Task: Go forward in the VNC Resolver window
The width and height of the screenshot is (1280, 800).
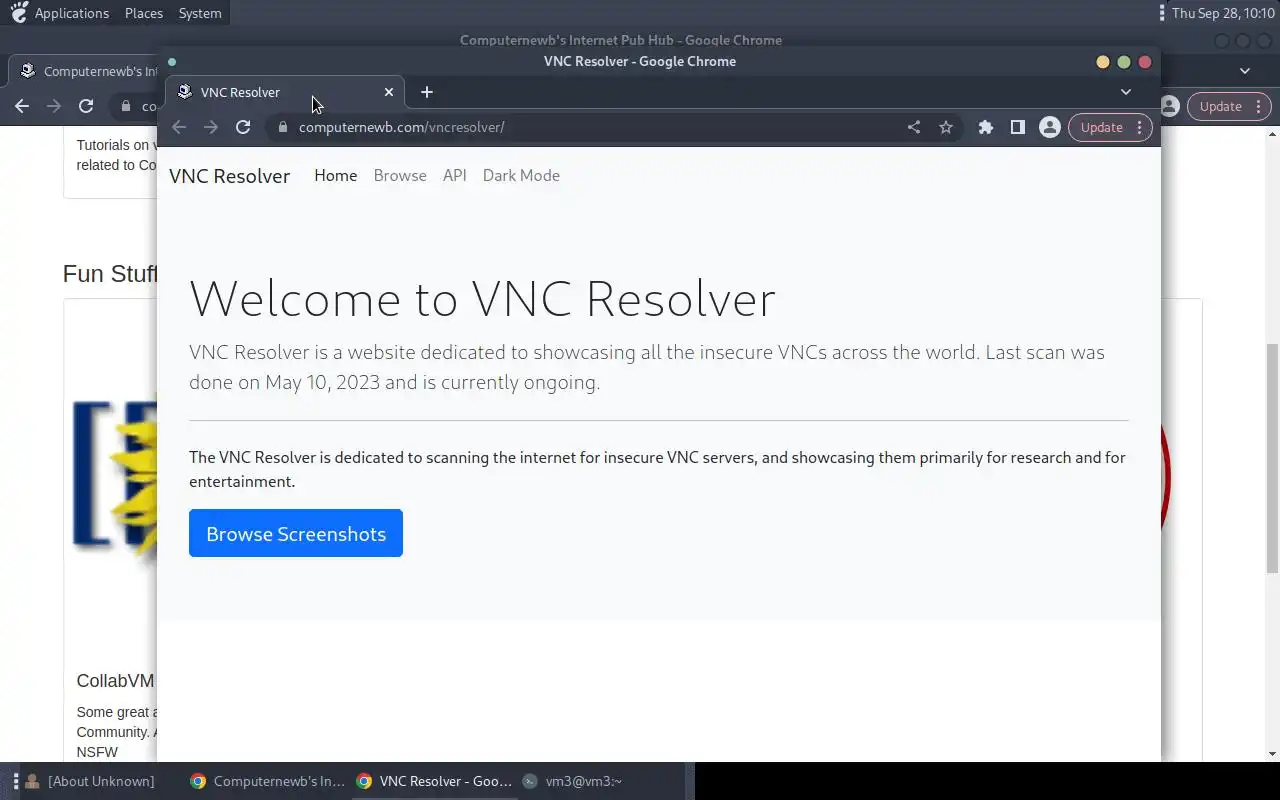Action: pos(211,127)
